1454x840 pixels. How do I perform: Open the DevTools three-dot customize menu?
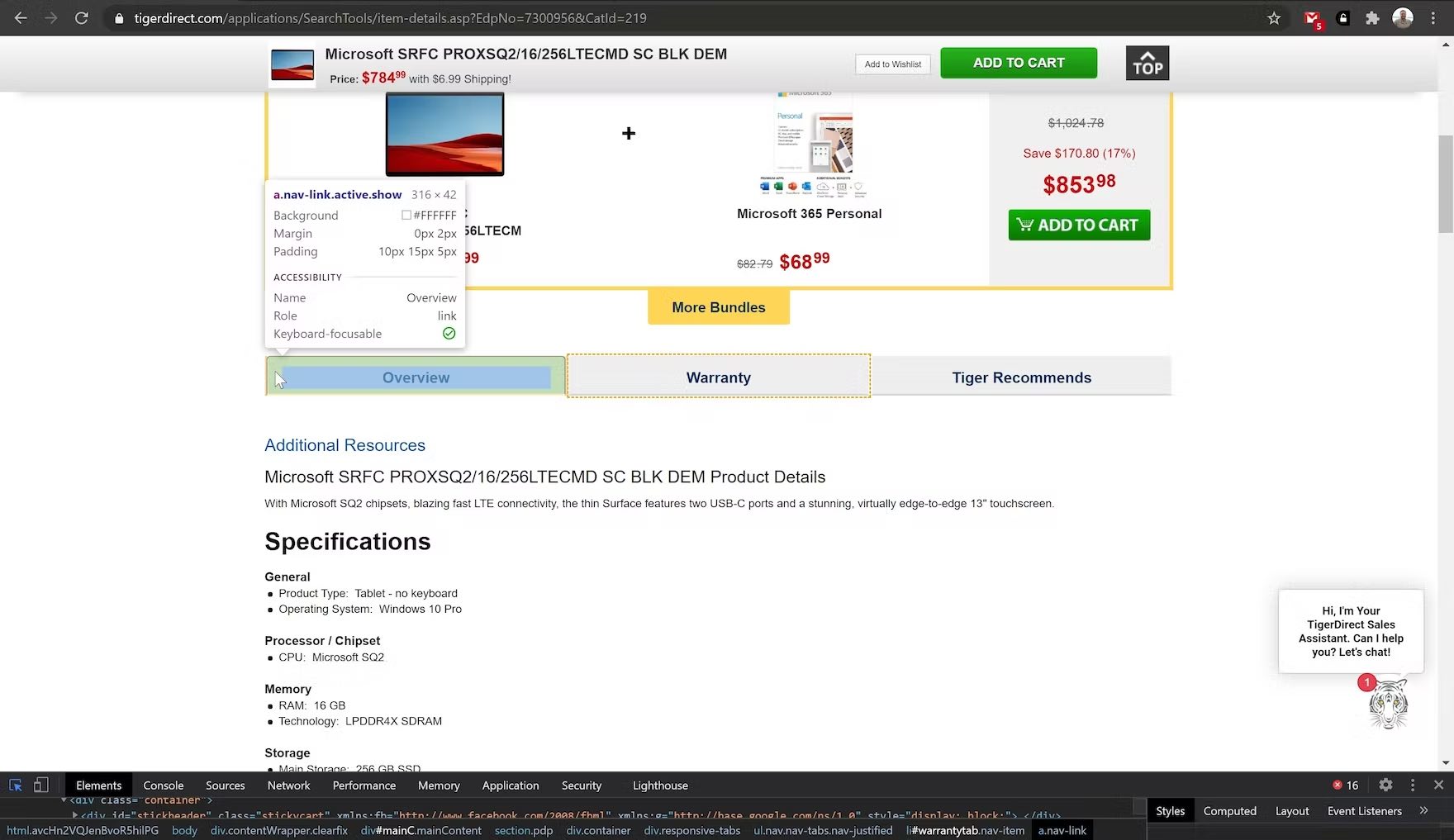(1413, 785)
